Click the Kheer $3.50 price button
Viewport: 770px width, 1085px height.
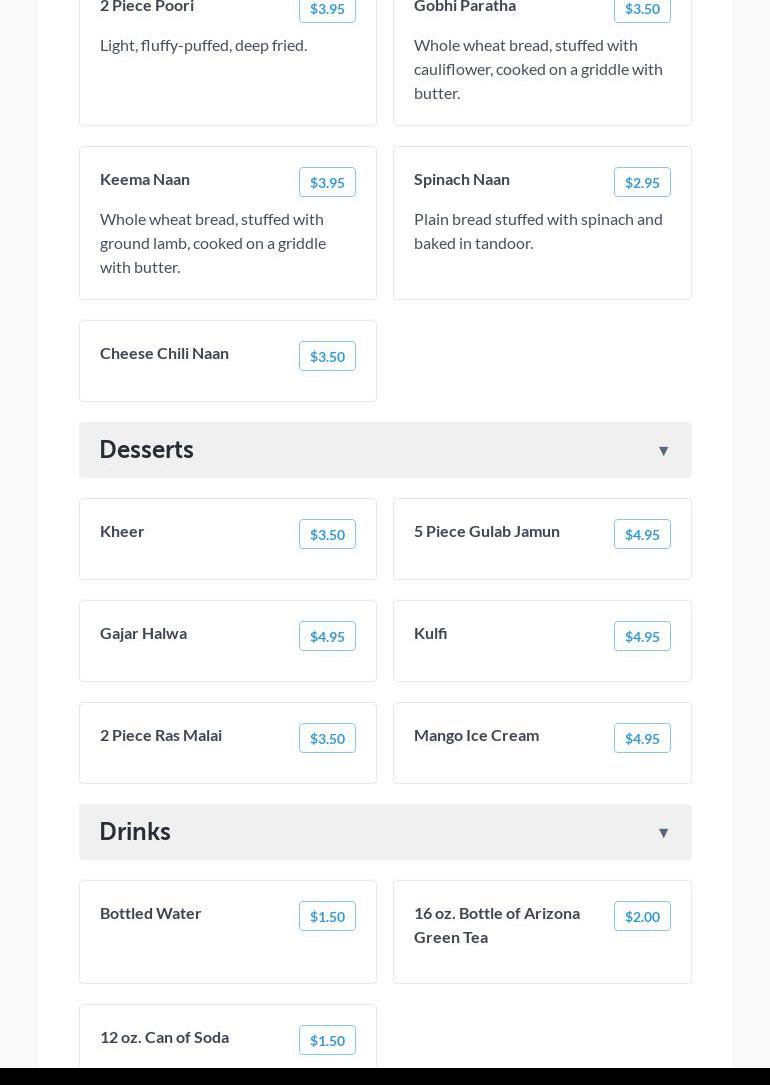327,534
